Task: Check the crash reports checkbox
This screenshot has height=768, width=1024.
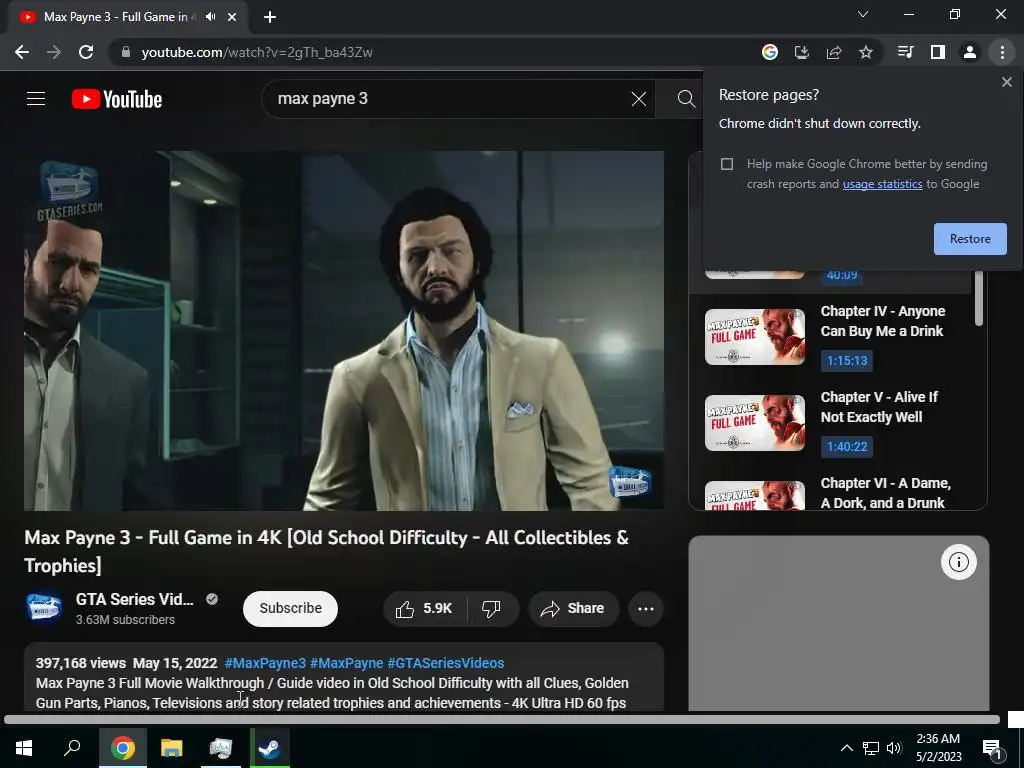Action: [727, 164]
